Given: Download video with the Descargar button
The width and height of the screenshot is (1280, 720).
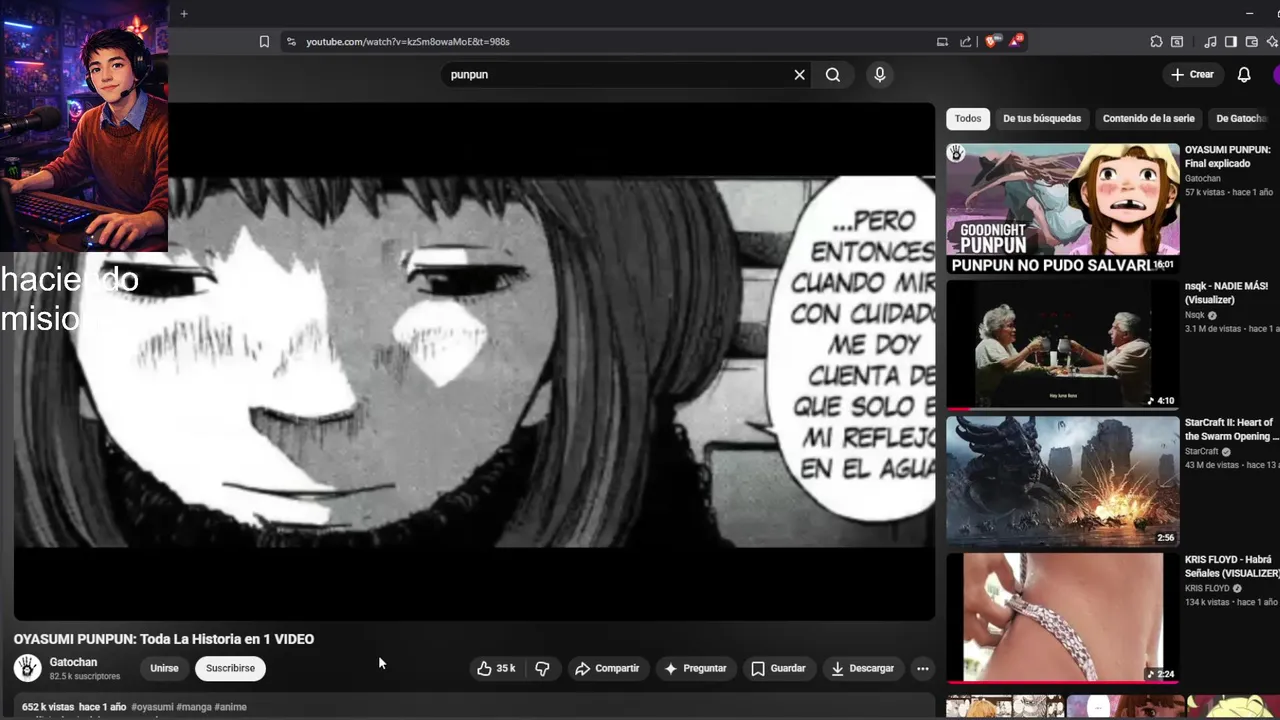Looking at the screenshot, I should 862,668.
